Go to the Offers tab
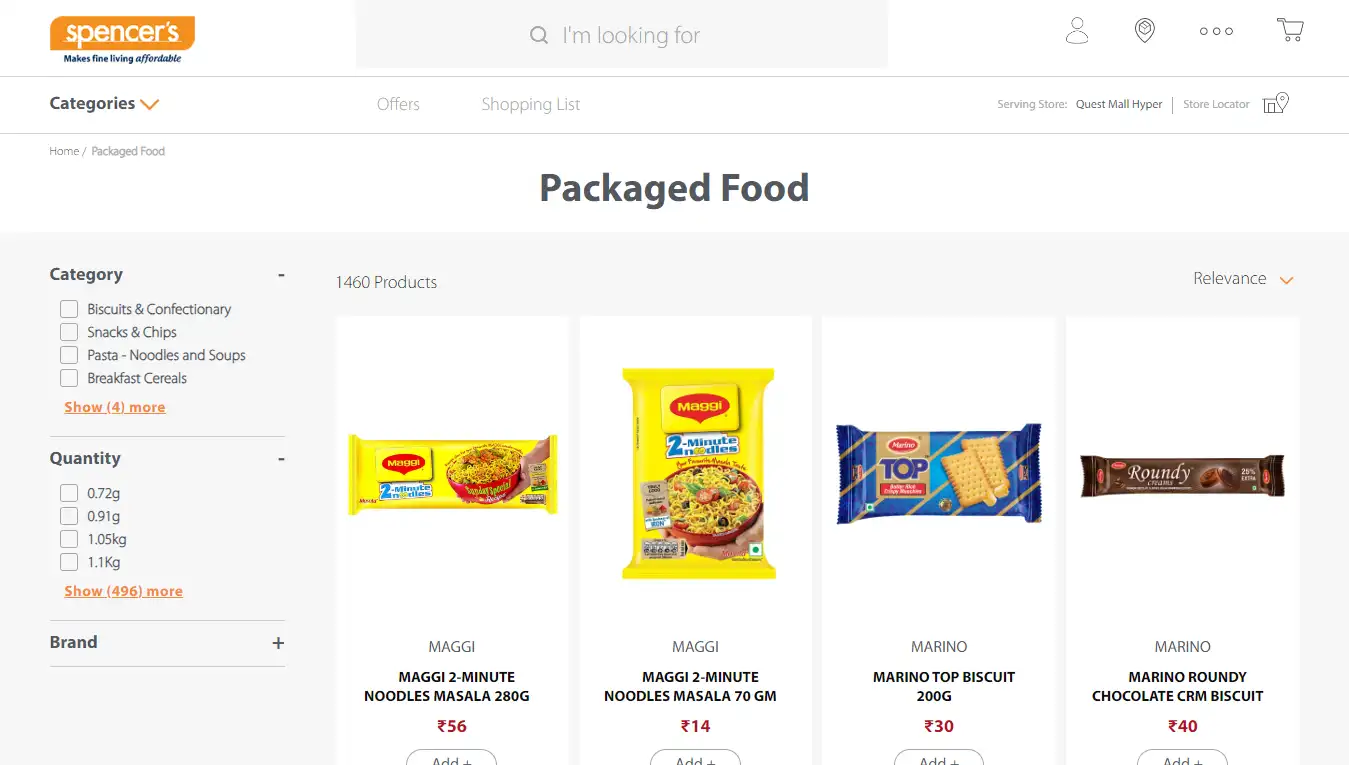Screen dimensions: 1349x765 [398, 104]
